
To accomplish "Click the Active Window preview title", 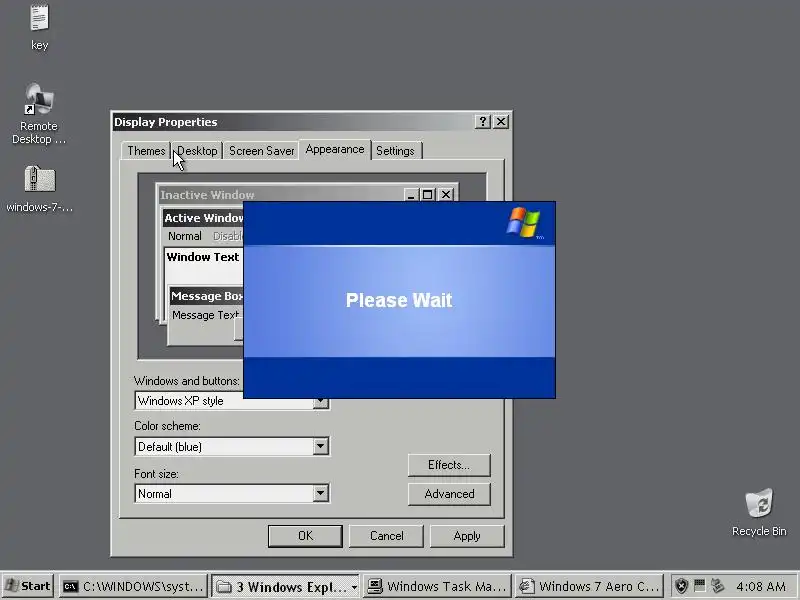I will 204,218.
